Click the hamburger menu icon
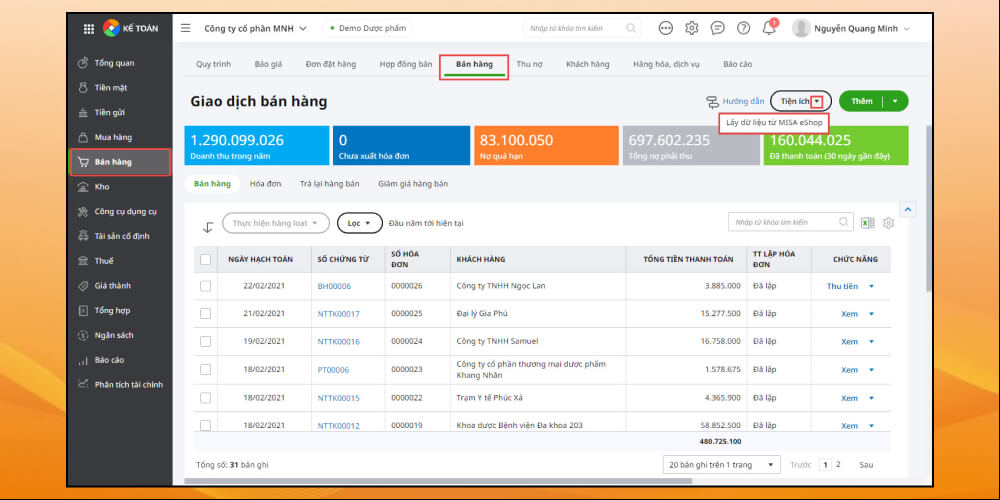The image size is (1000, 500). tap(185, 28)
